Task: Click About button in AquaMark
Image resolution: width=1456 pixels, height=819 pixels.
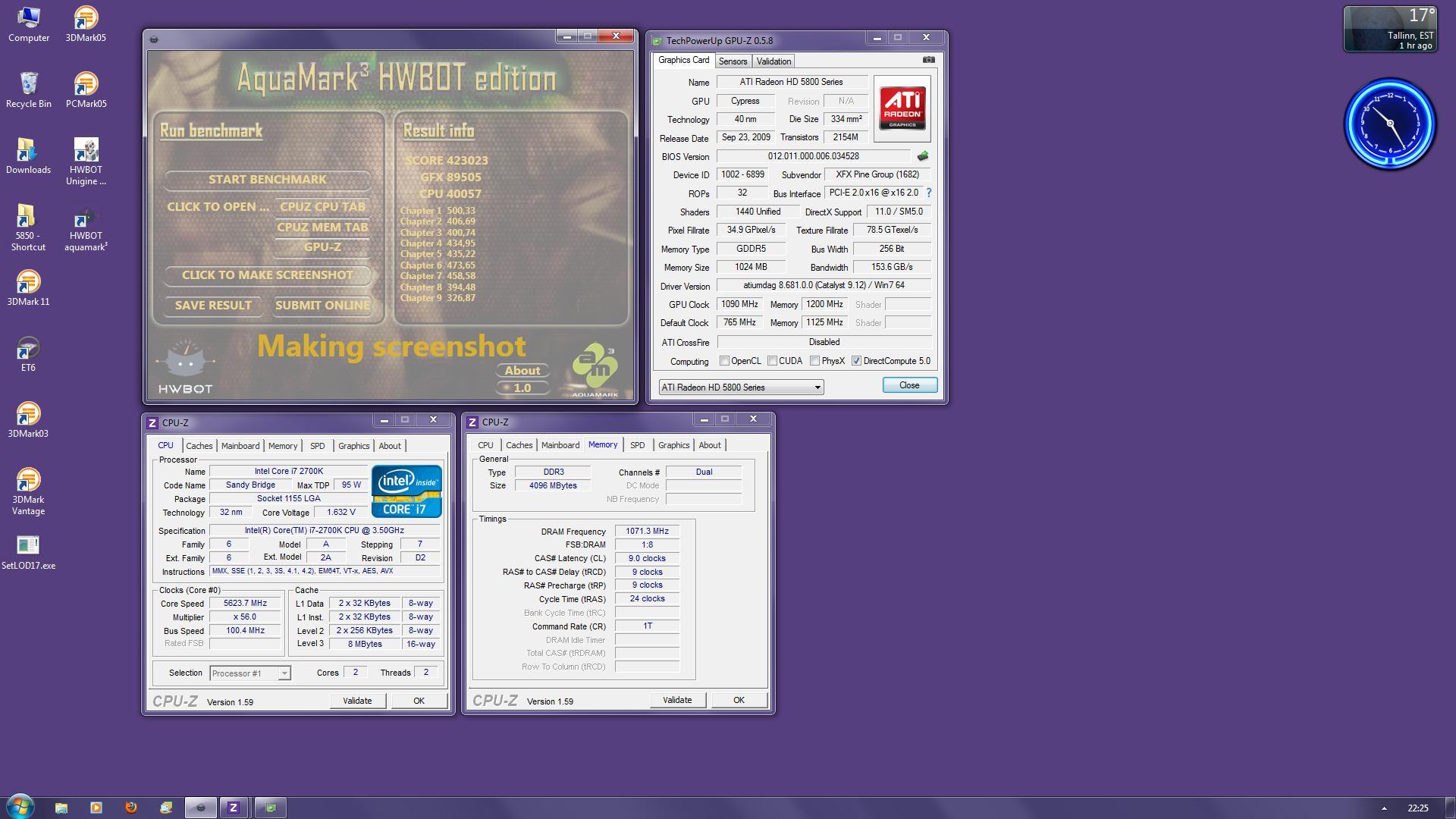Action: click(x=522, y=371)
